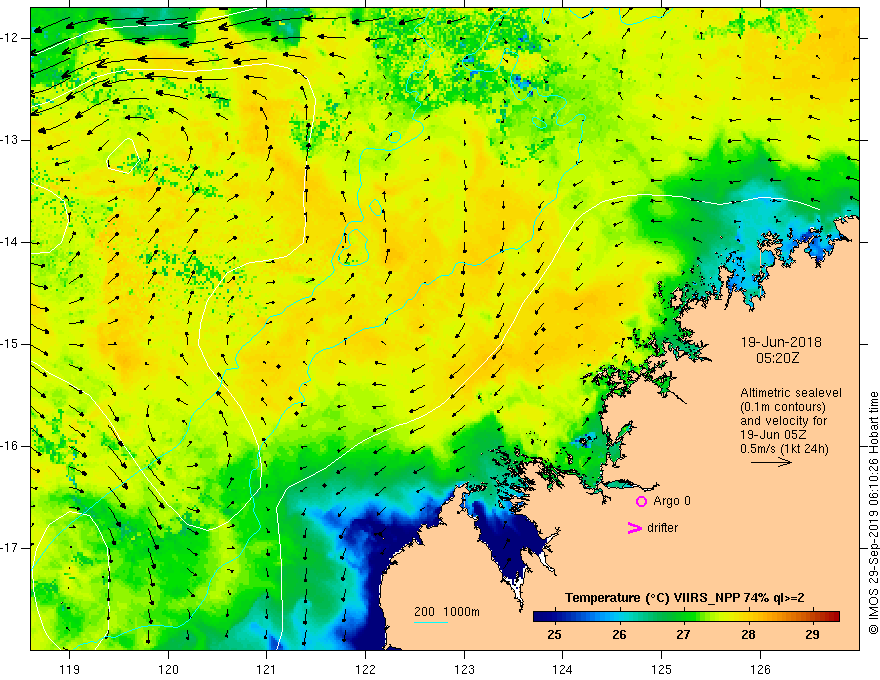This screenshot has height=680, width=880.
Task: Click the 'drifter' legend label
Action: point(662,528)
